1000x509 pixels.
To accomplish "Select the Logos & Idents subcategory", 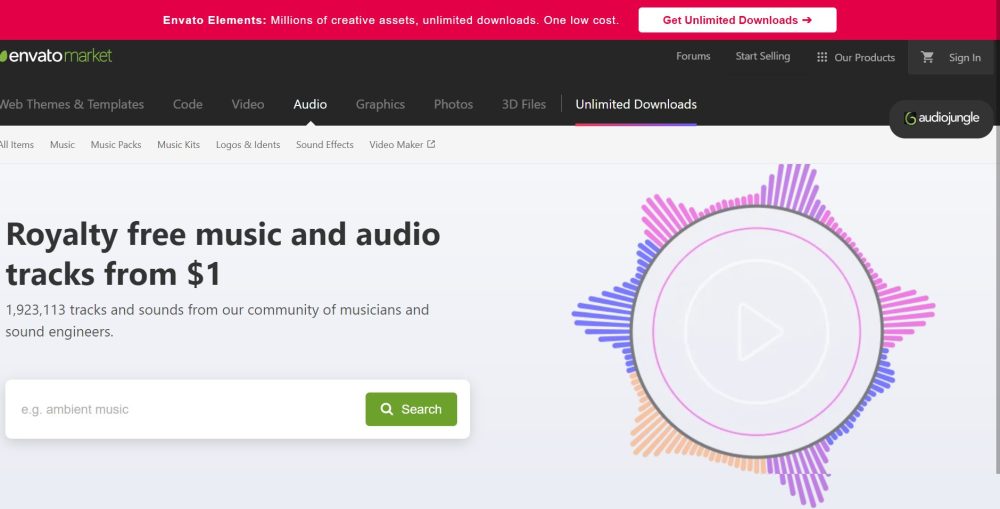I will point(248,145).
